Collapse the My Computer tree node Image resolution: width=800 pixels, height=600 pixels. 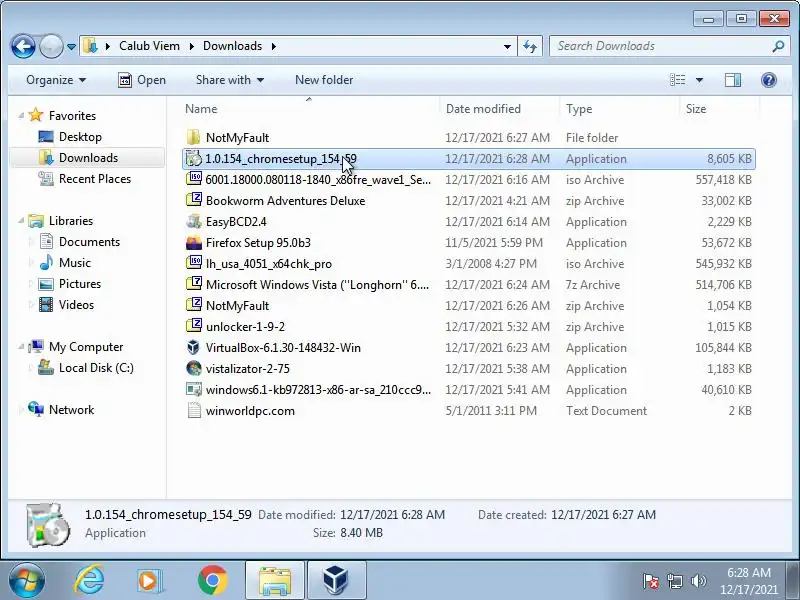(x=21, y=346)
